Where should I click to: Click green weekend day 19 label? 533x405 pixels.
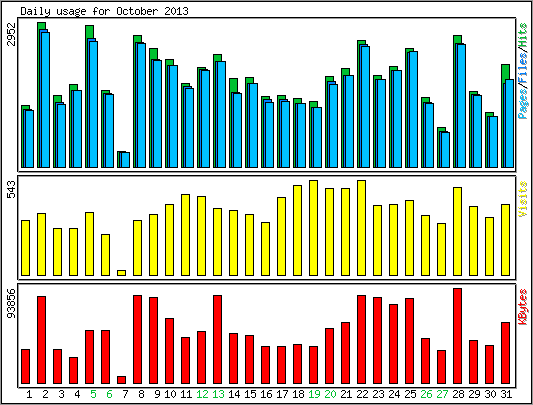tap(314, 394)
